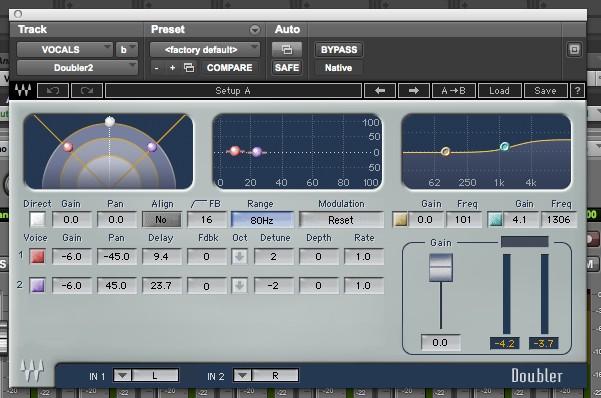Click Voice 1 Detune field 2
This screenshot has height=398, width=601.
pyautogui.click(x=274, y=257)
